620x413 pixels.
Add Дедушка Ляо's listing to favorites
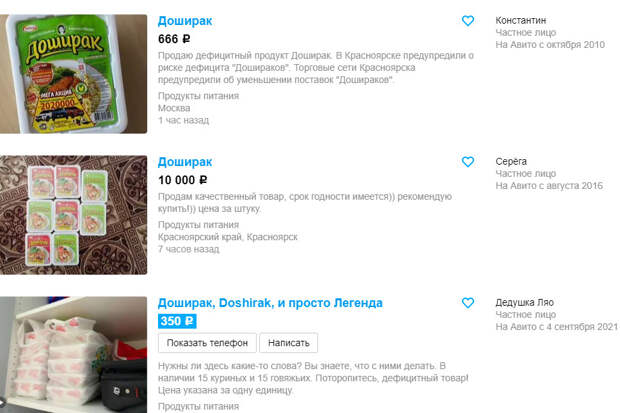[468, 303]
